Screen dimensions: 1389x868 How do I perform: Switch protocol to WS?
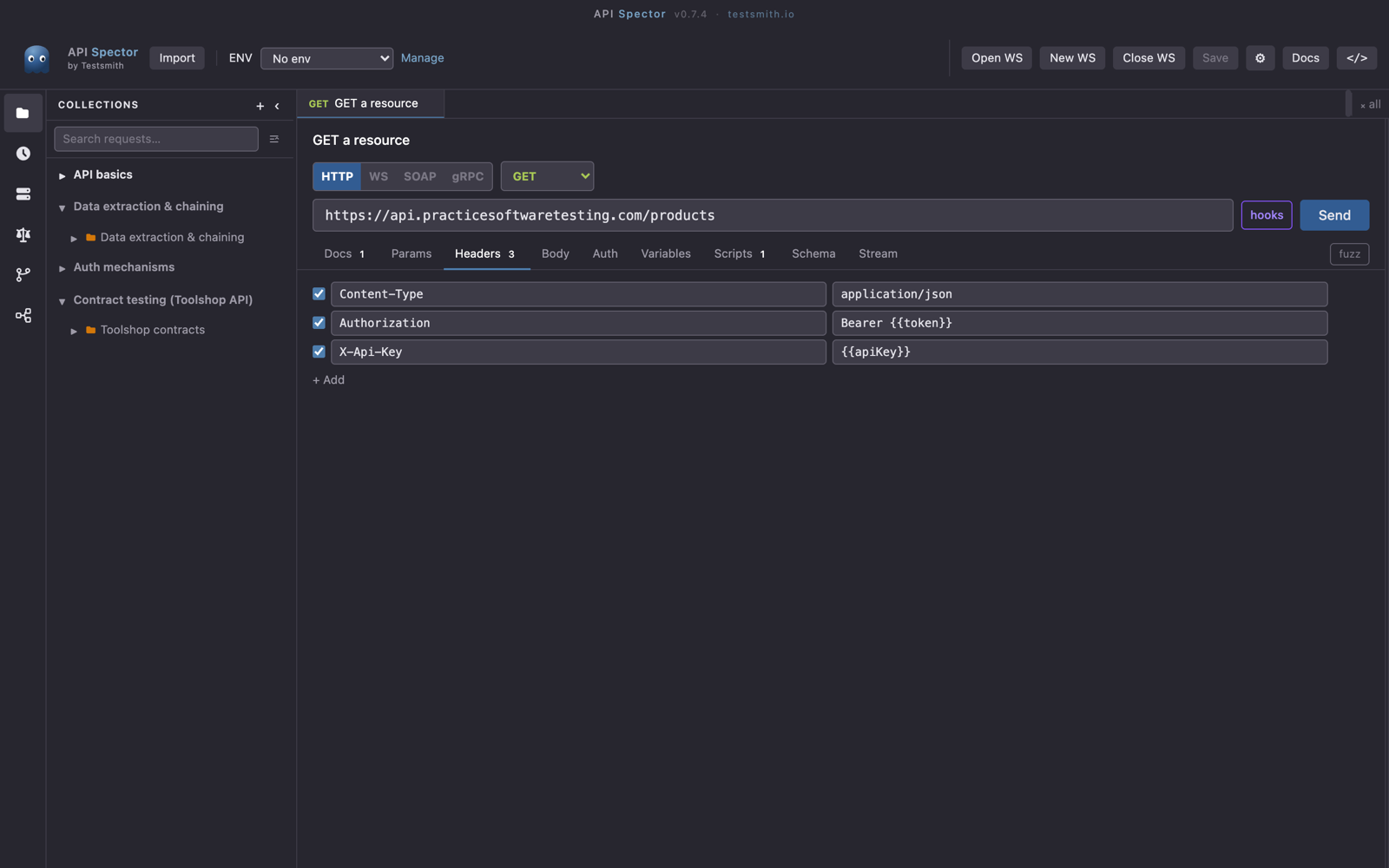(x=379, y=176)
